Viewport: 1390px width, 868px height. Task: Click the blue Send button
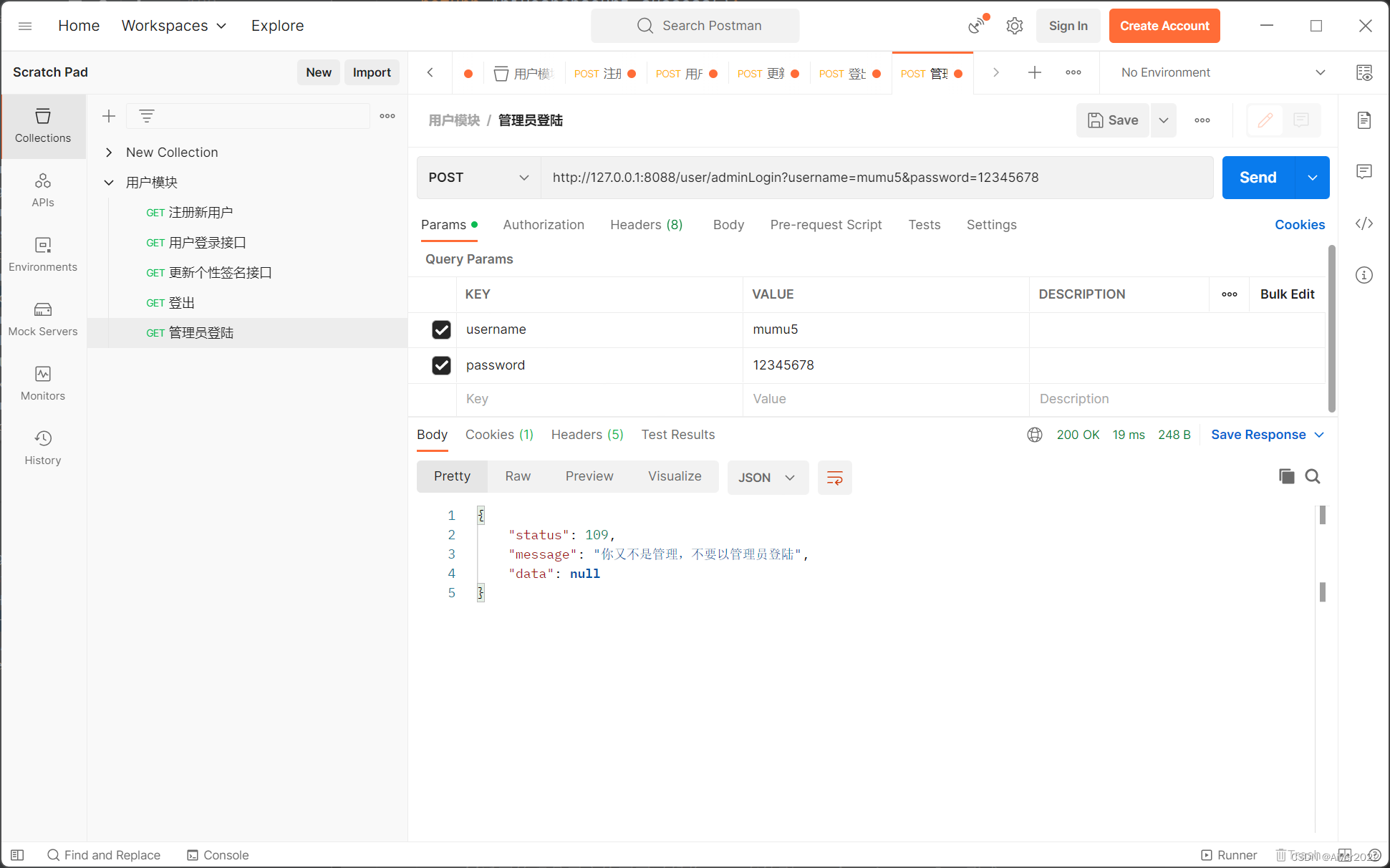click(1258, 178)
